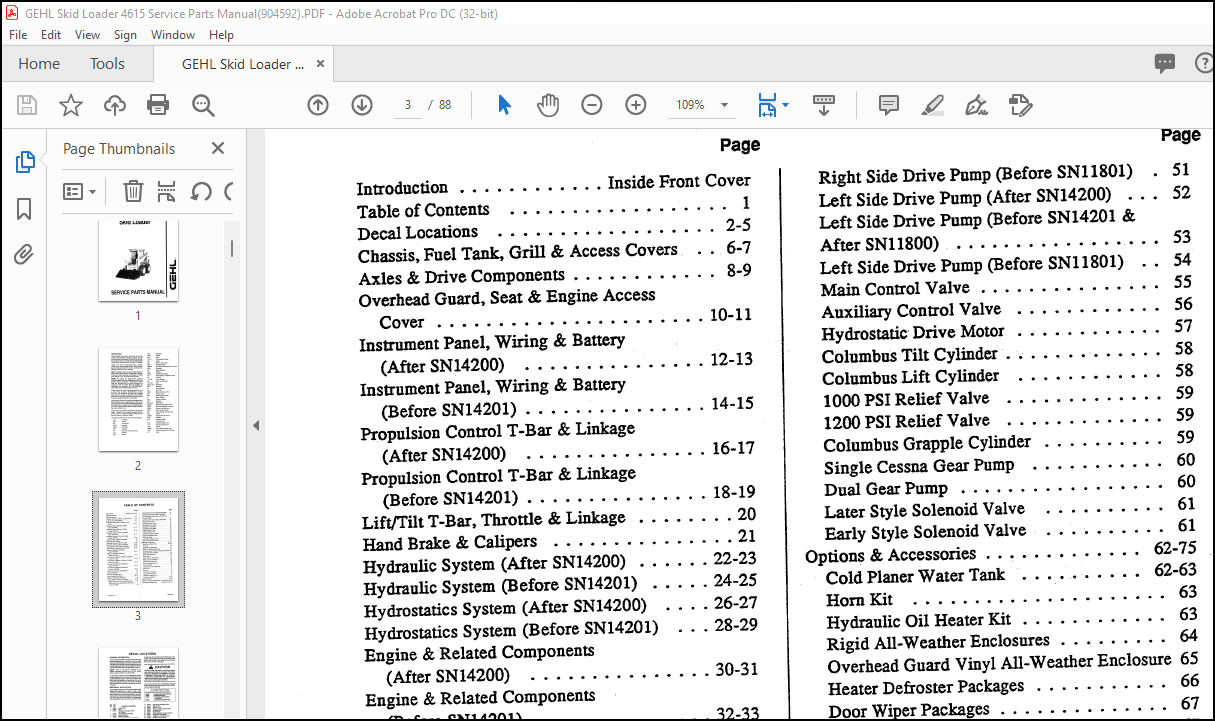Click the 'Horn Kit' entry

(x=860, y=600)
